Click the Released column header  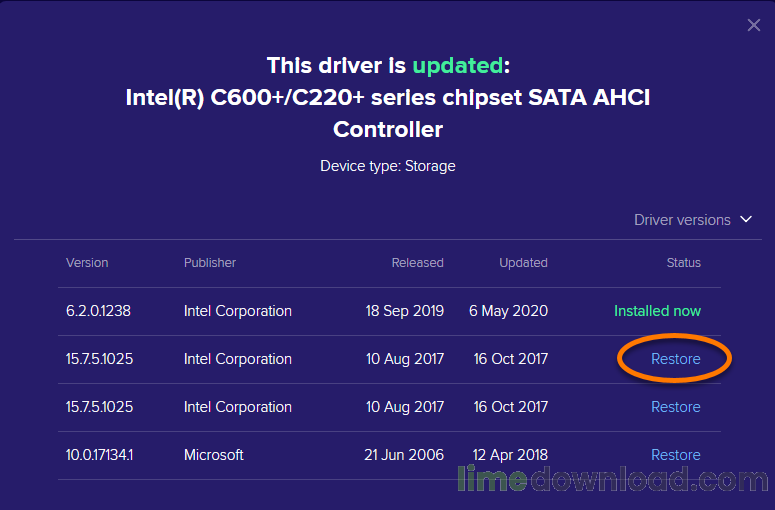click(x=417, y=263)
